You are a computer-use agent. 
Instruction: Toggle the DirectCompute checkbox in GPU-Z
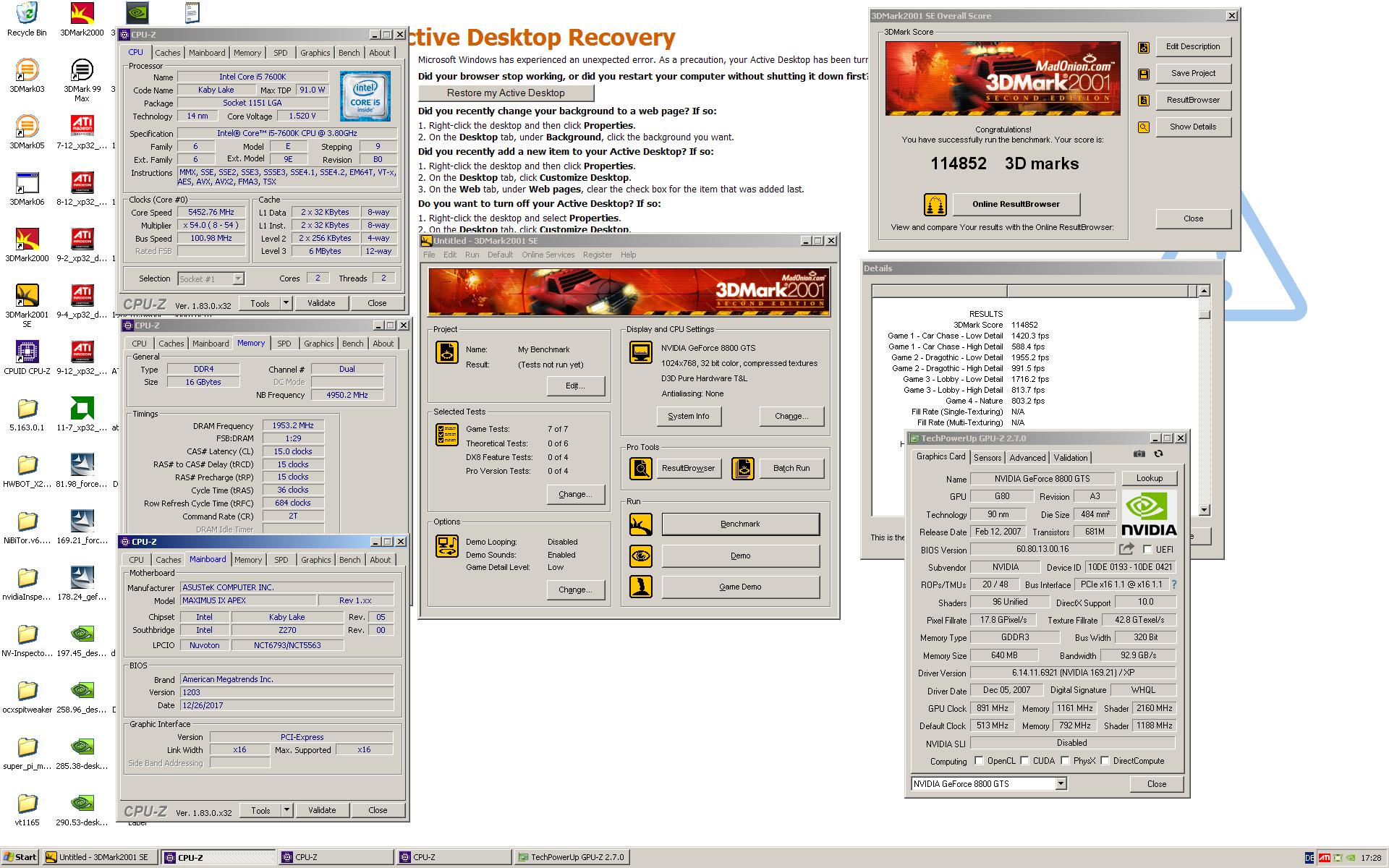1105,761
